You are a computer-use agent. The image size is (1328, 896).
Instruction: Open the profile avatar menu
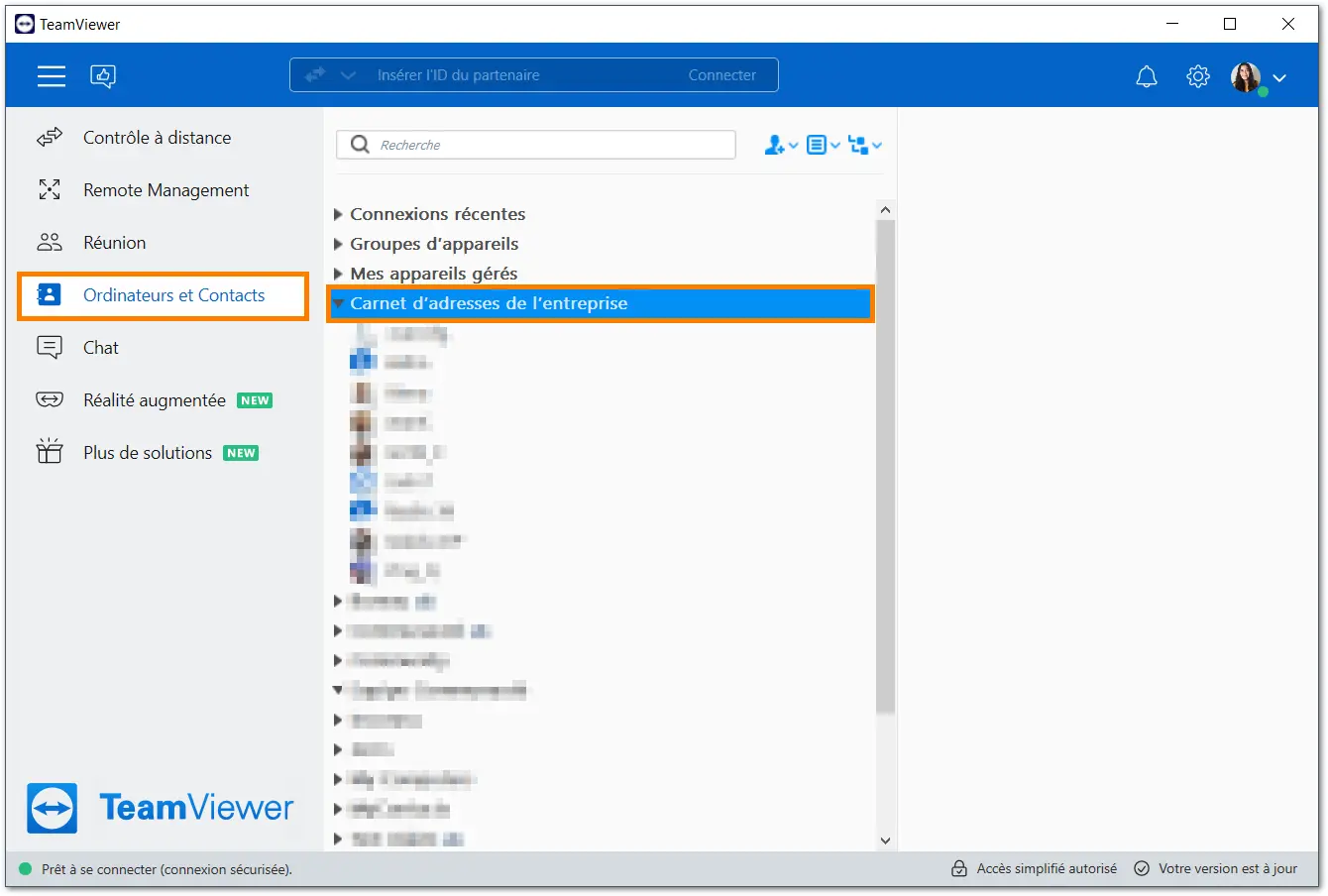click(x=1258, y=77)
